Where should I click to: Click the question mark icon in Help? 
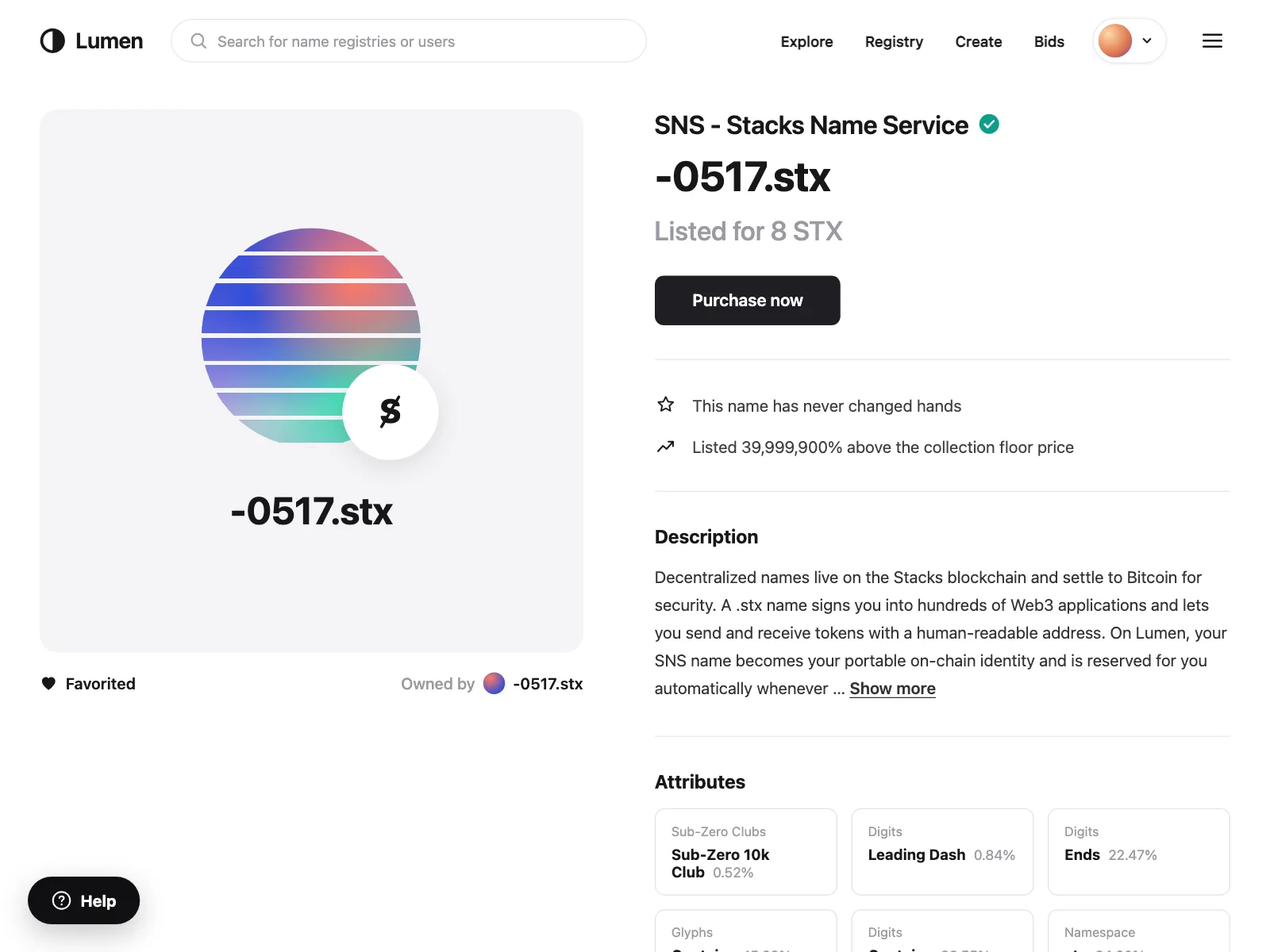(62, 900)
